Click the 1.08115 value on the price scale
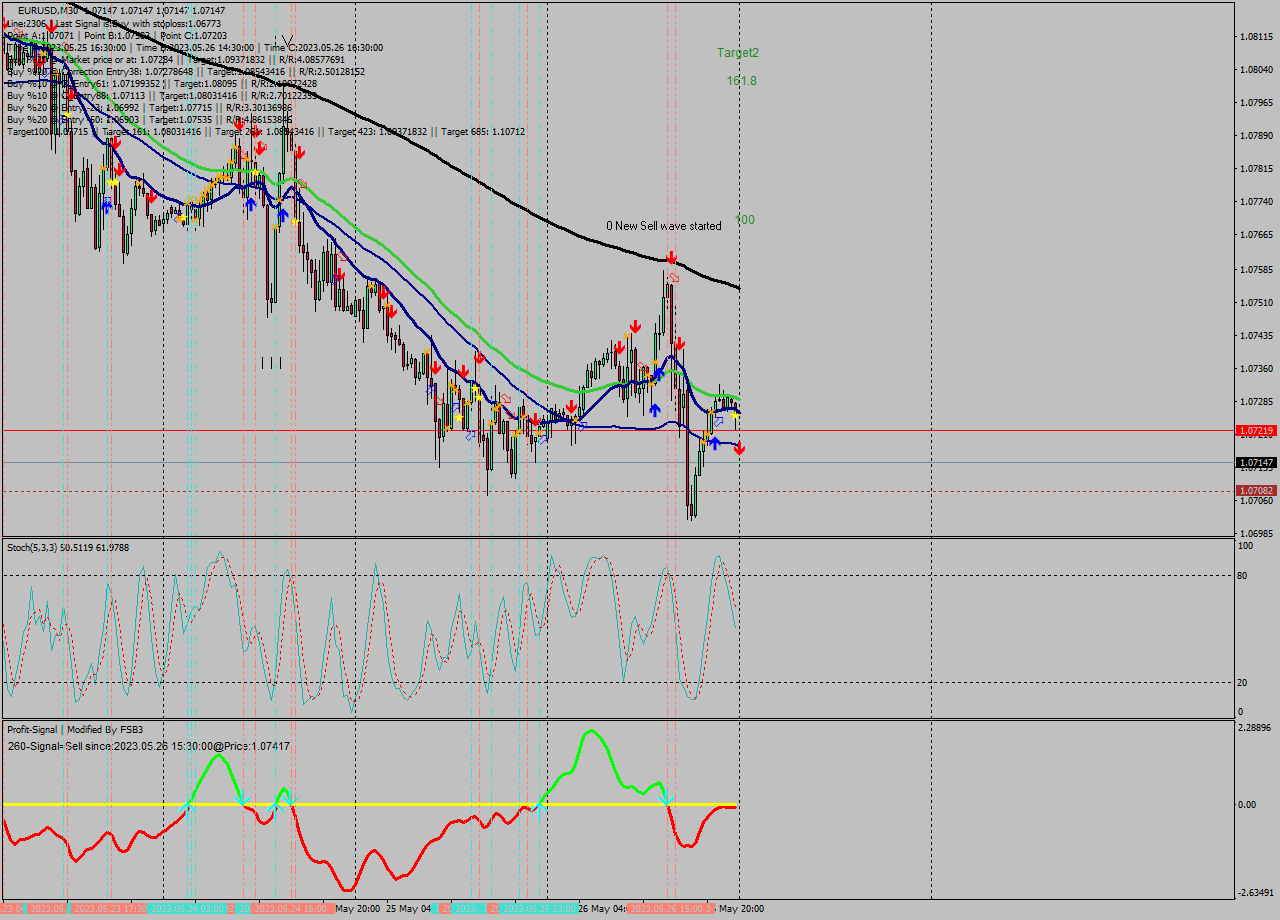Screen dimensions: 1280x920 pyautogui.click(x=1257, y=37)
